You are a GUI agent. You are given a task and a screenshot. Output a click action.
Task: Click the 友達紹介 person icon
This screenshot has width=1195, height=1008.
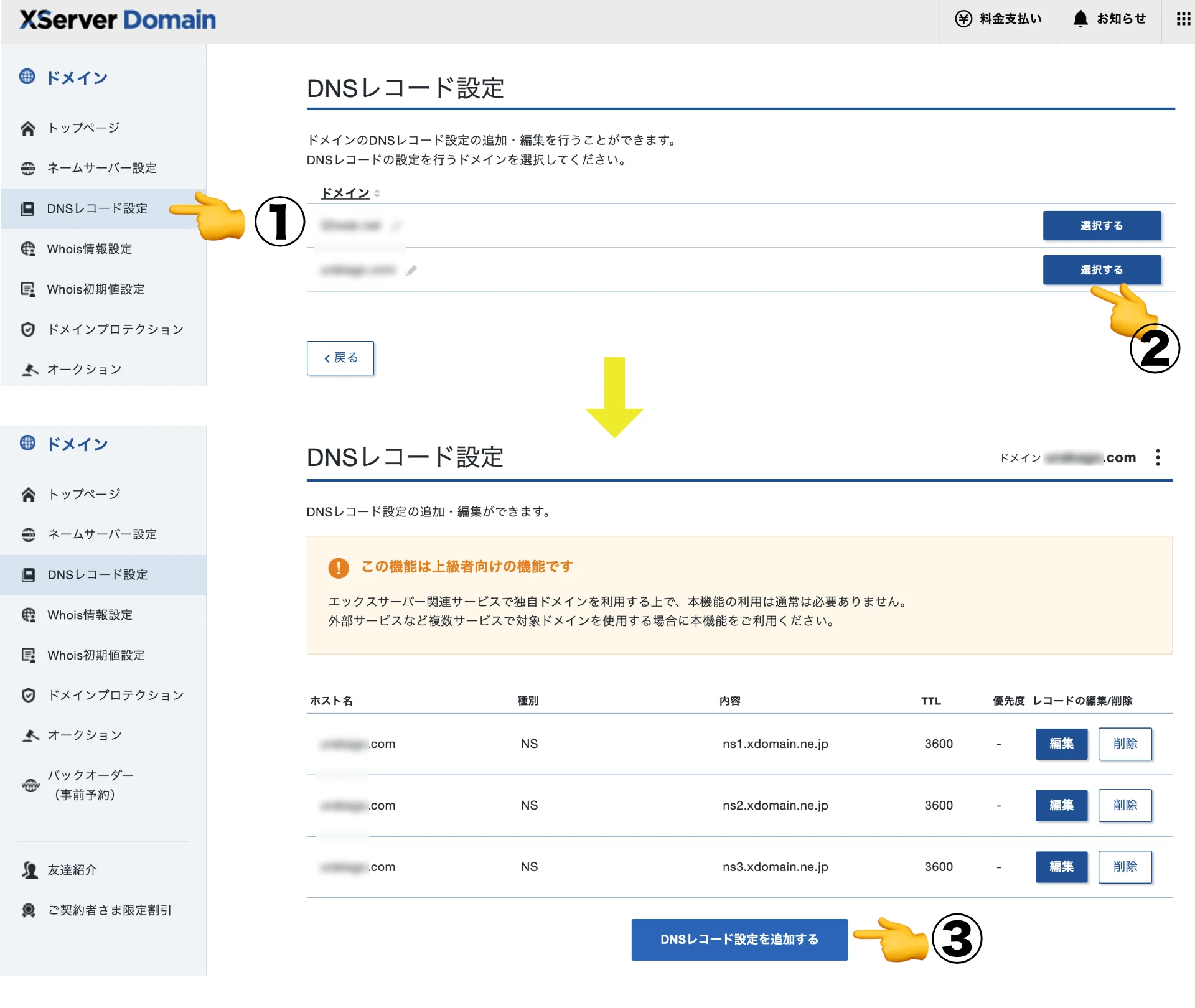(29, 870)
